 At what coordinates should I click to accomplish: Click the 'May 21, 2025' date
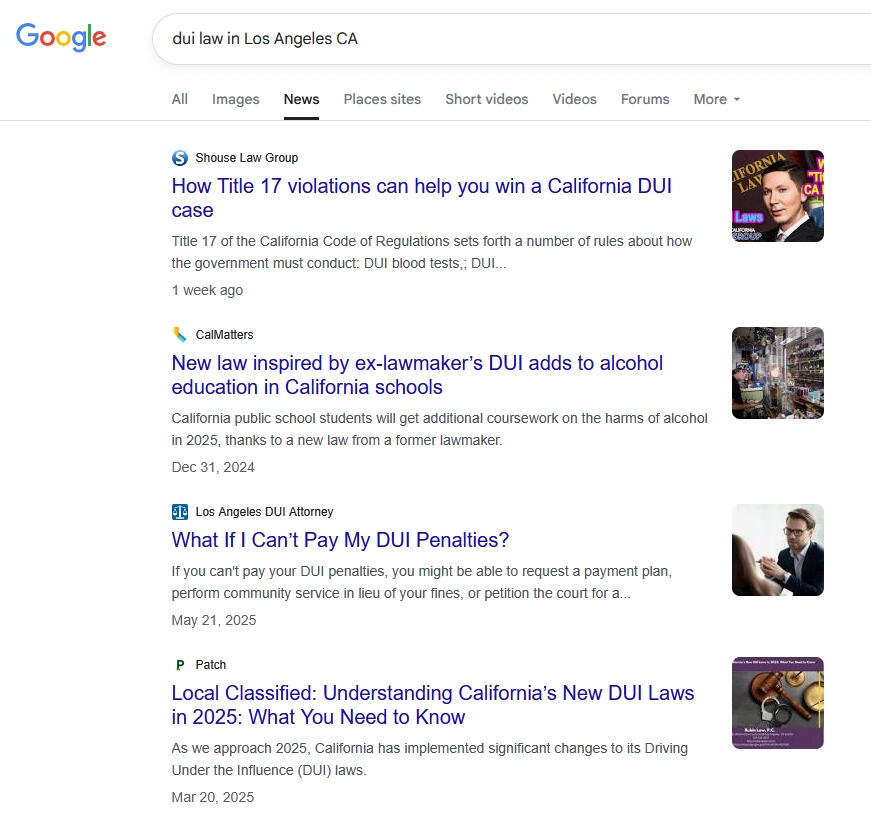click(214, 620)
